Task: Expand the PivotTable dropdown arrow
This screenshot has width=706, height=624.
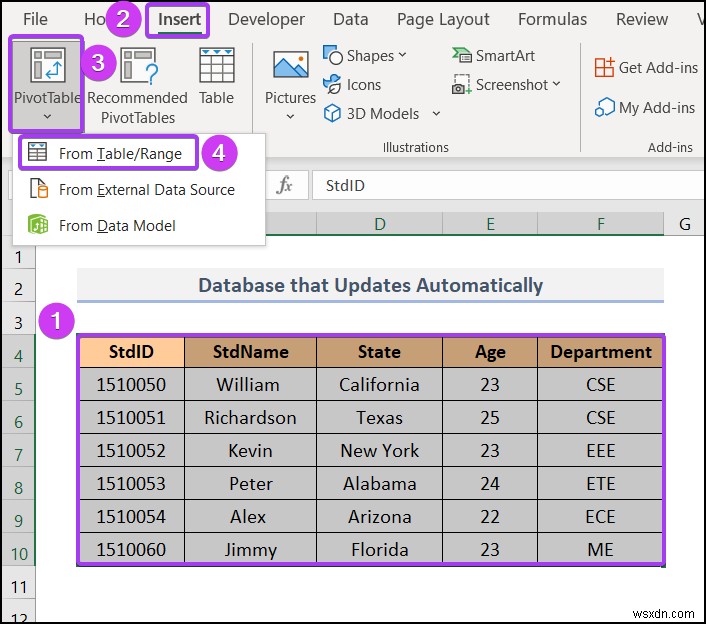Action: point(47,117)
